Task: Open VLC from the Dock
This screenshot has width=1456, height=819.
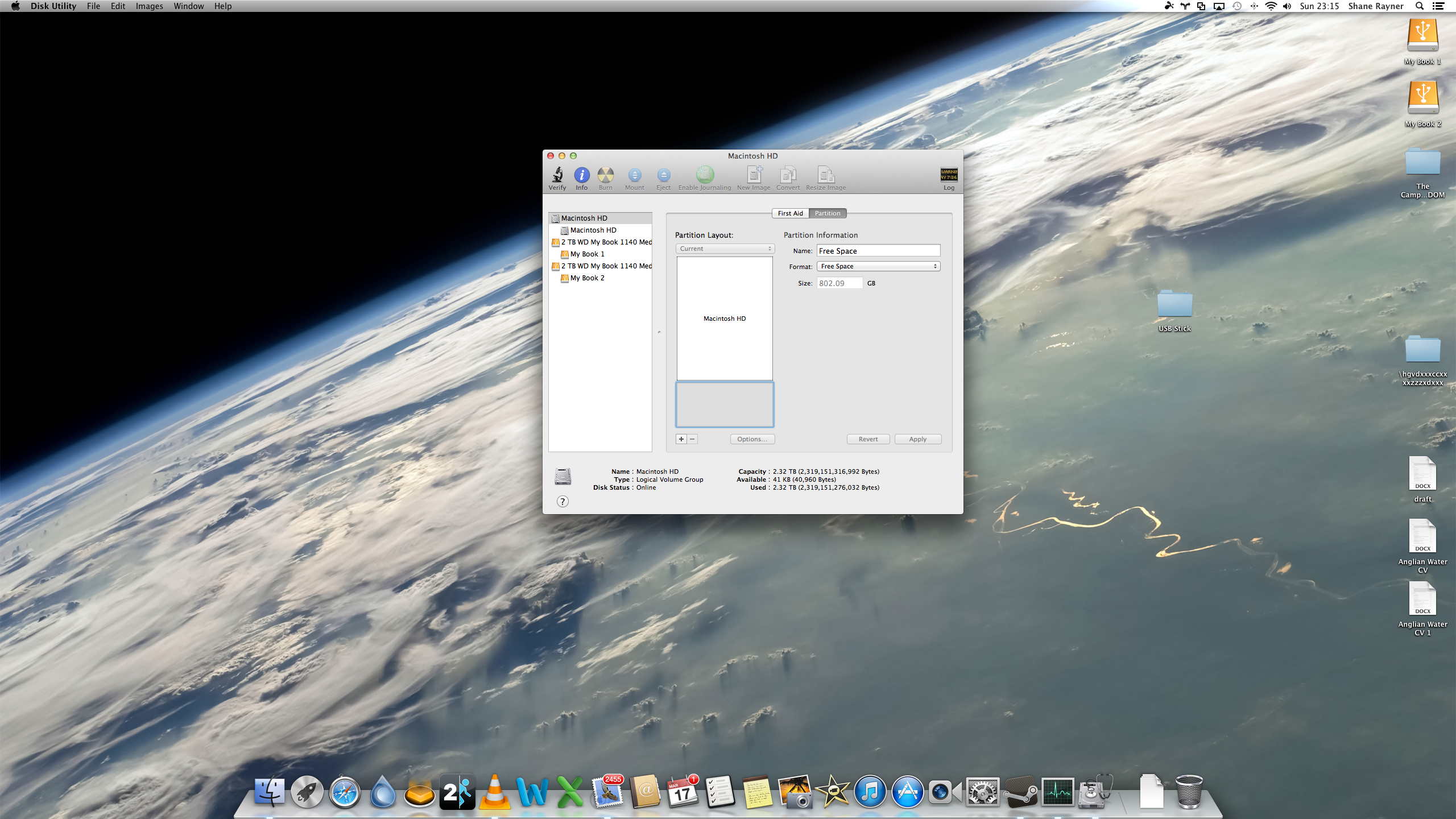Action: pyautogui.click(x=494, y=792)
